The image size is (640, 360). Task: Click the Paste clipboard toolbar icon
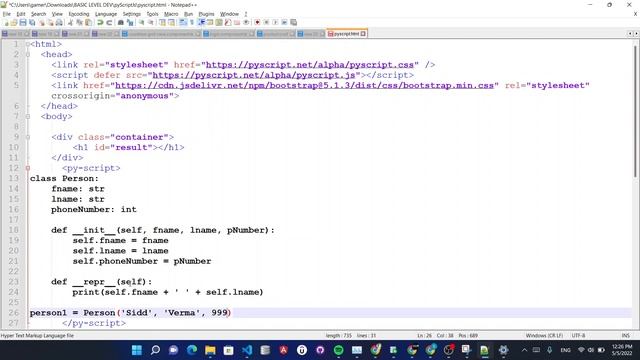pos(88,22)
